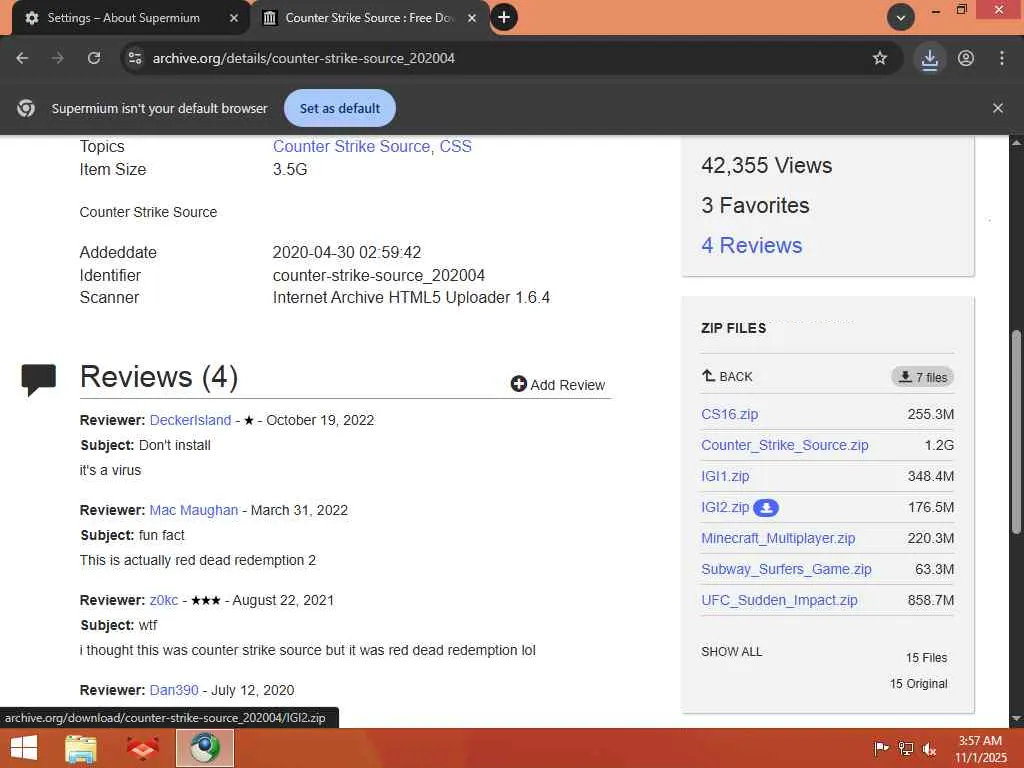Open a new tab with plus button

(x=504, y=18)
